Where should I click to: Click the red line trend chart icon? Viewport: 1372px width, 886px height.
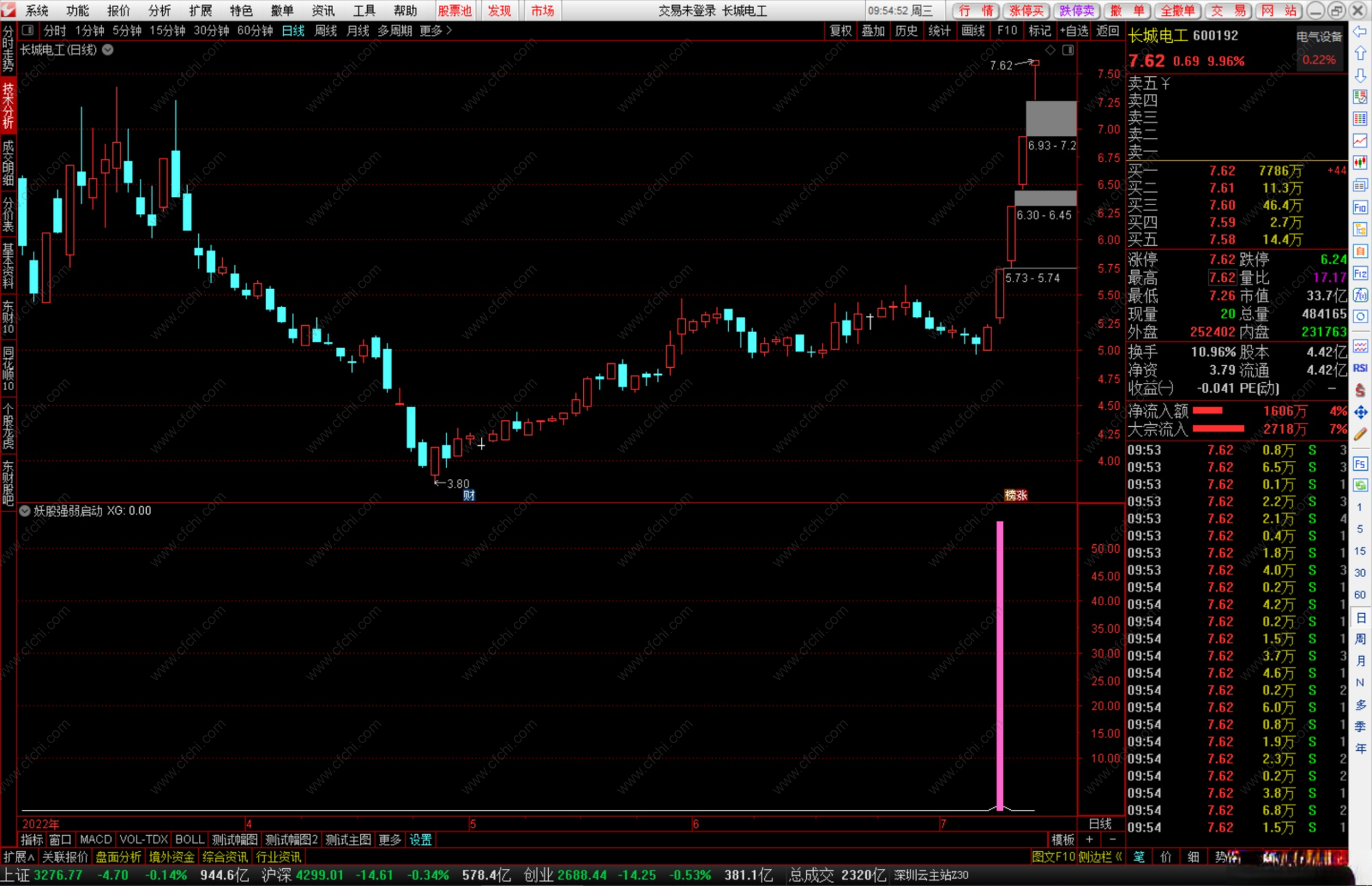[x=1360, y=140]
